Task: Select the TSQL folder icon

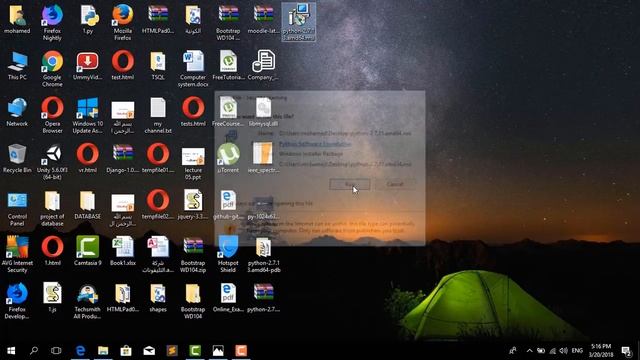Action: coord(158,65)
